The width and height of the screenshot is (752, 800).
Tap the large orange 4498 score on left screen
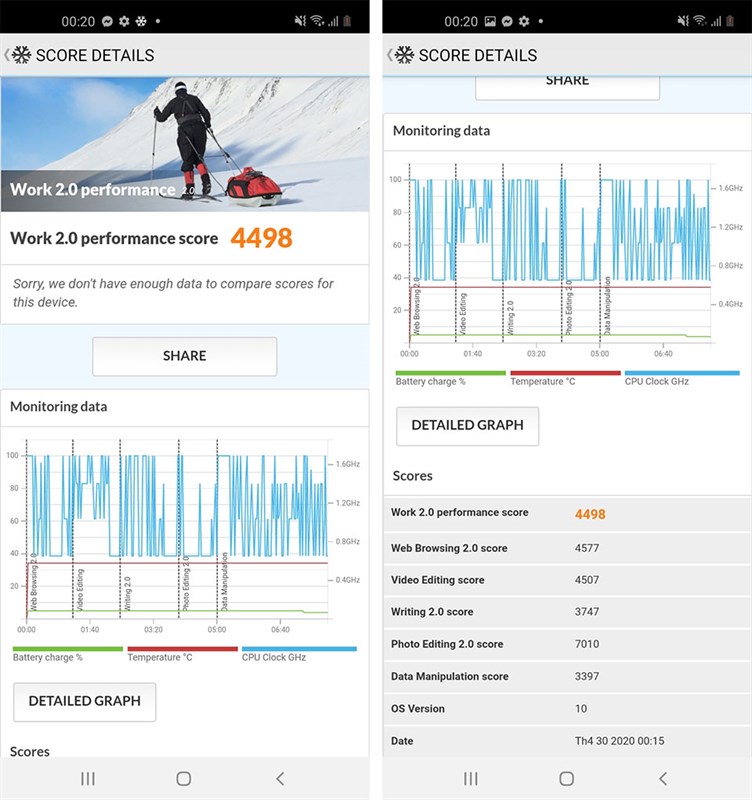coord(261,238)
